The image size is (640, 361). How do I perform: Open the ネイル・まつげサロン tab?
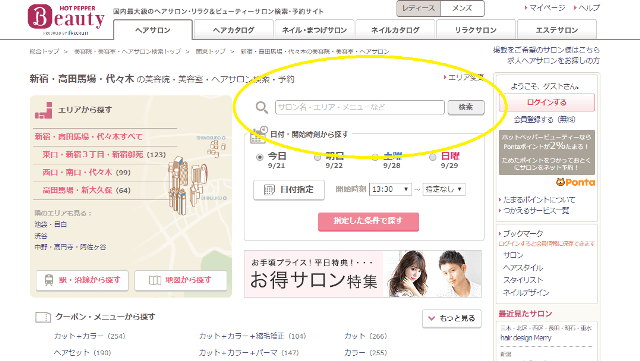(x=314, y=30)
